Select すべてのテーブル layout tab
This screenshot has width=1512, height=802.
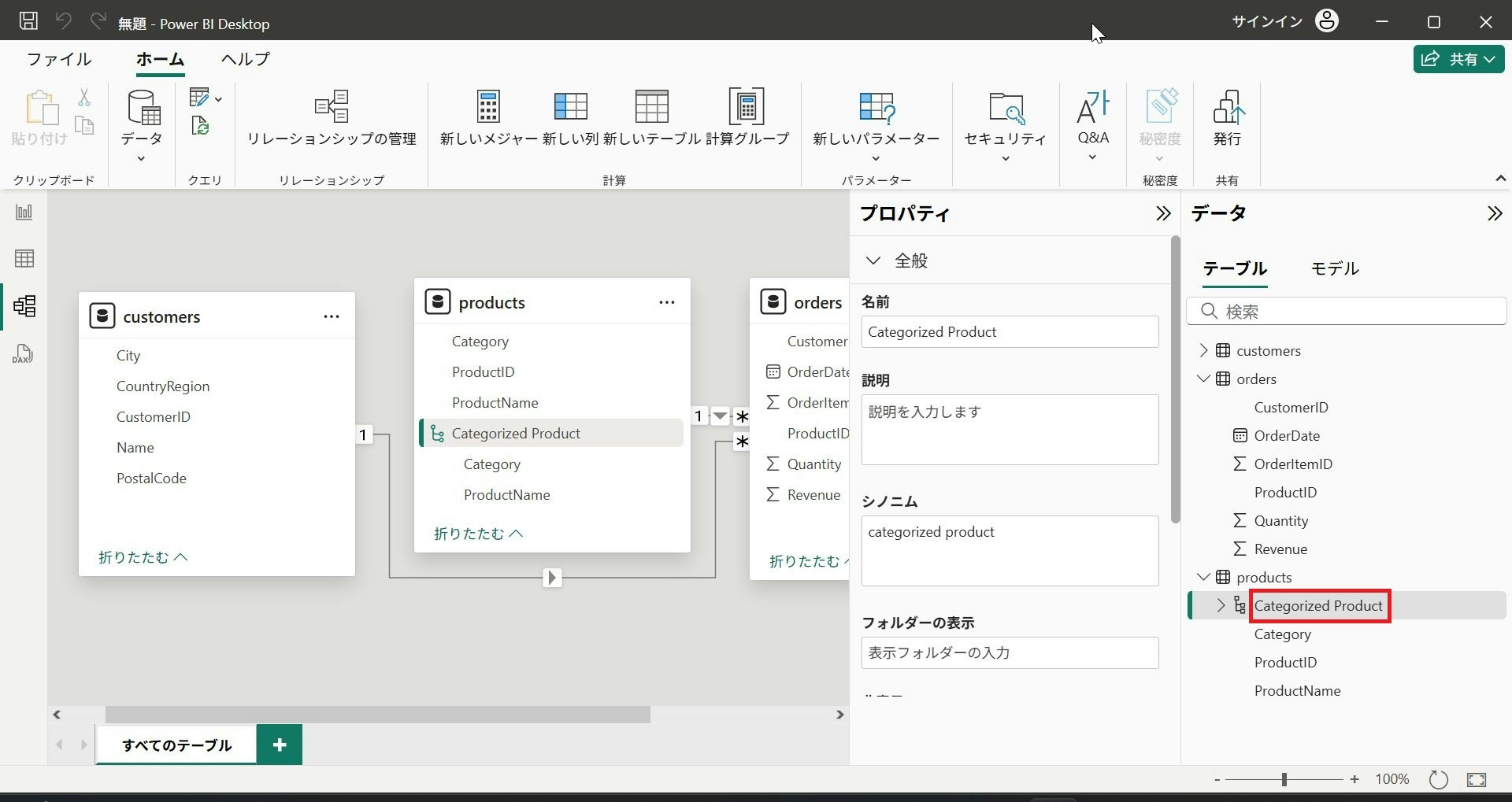(x=176, y=745)
